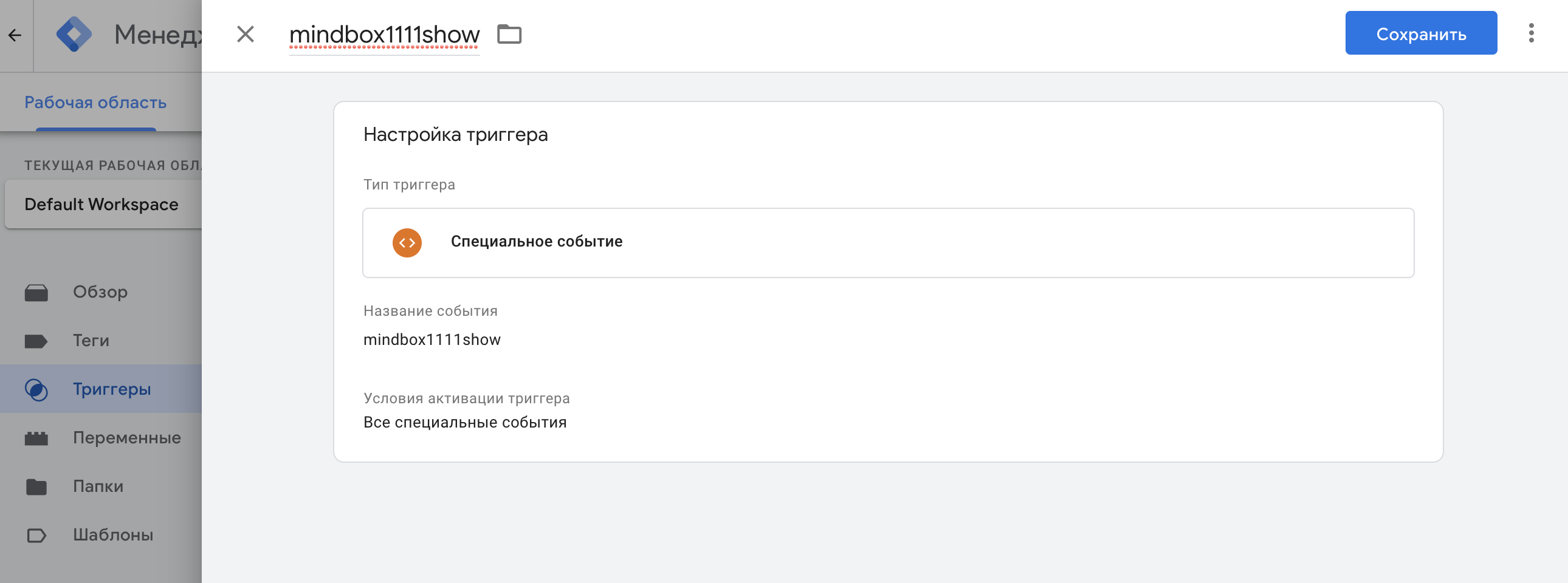
Task: Click the Шаблоны label icon
Action: [36, 536]
